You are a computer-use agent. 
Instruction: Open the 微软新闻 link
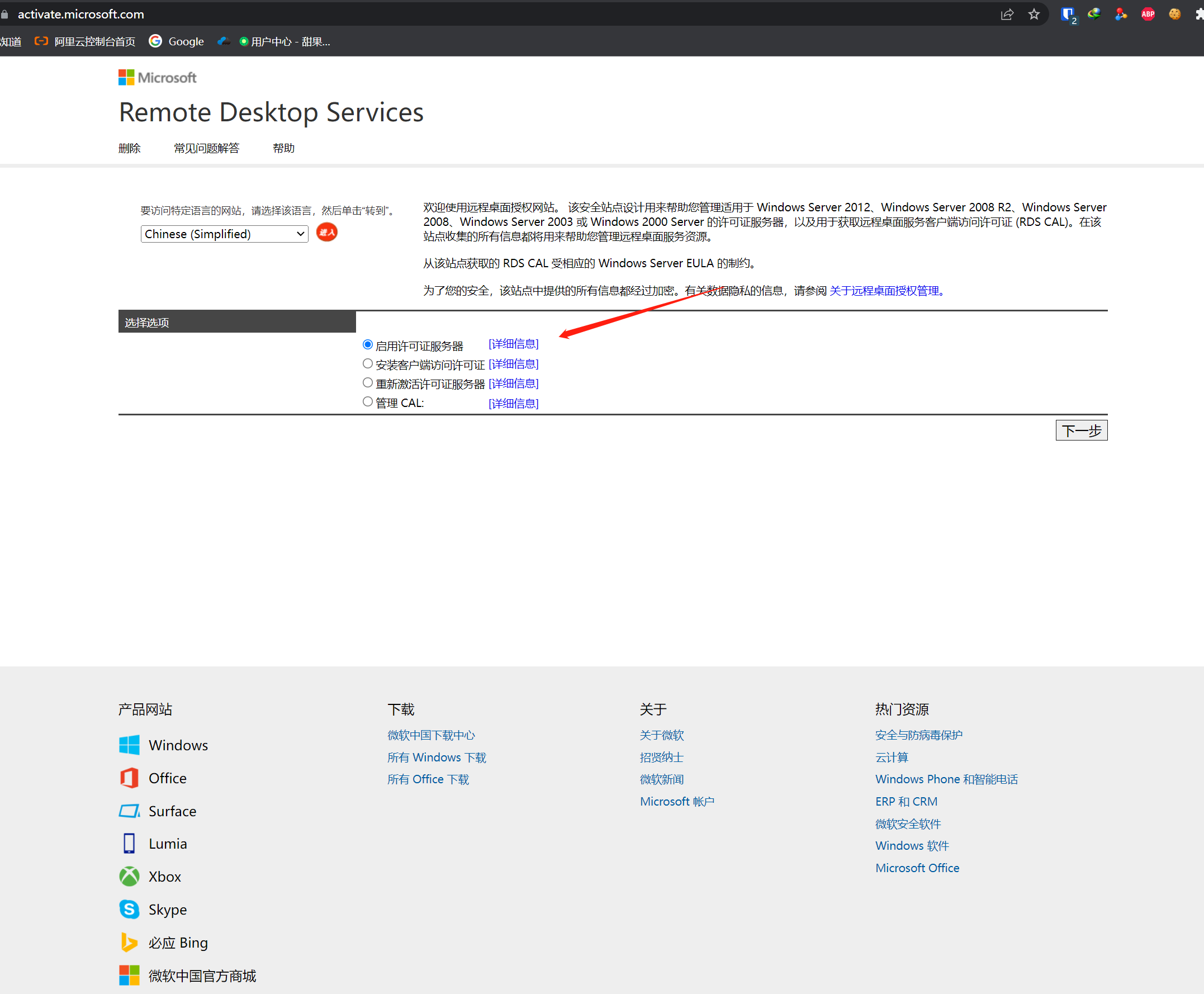click(x=662, y=779)
